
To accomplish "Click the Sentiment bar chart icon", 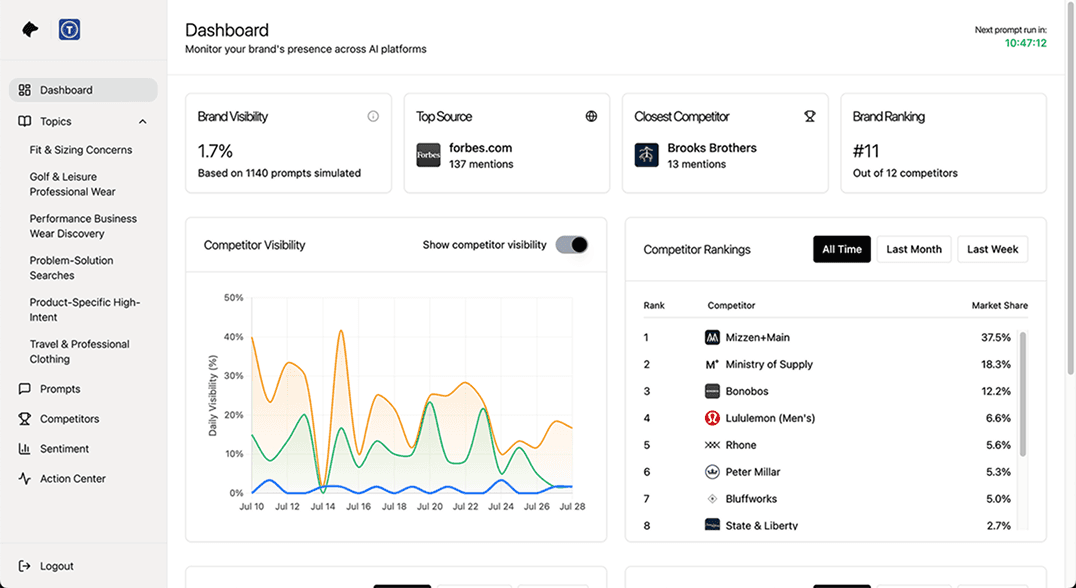I will click(25, 449).
